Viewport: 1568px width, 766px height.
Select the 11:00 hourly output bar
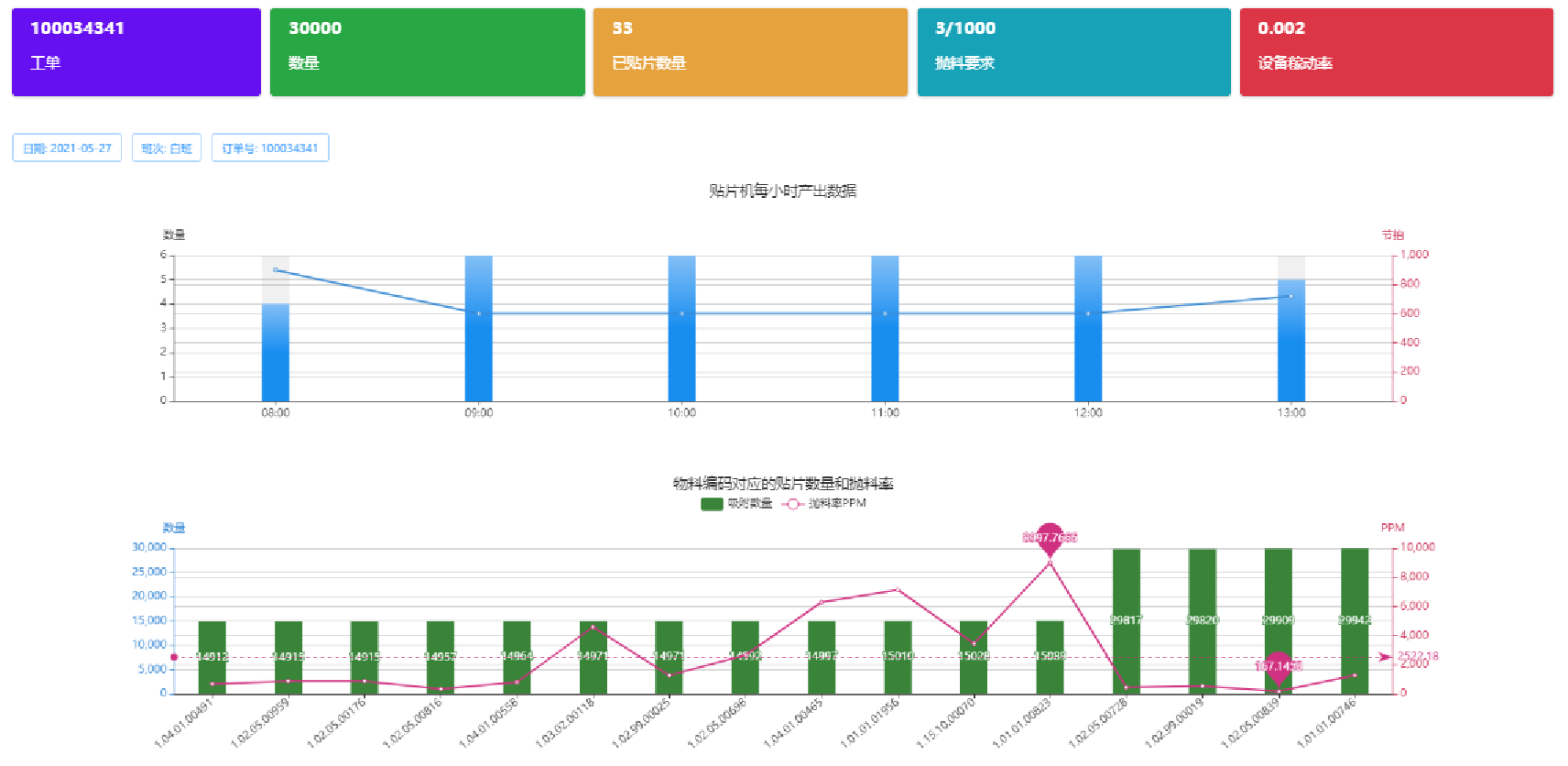(x=885, y=328)
